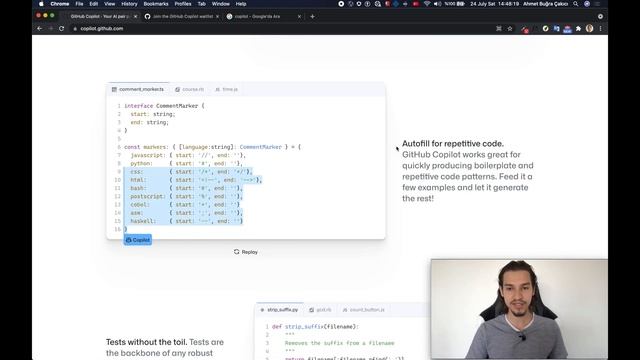Screen dimensions: 640x360
Task: Select the count_button.js code tab
Action: pyautogui.click(x=363, y=310)
